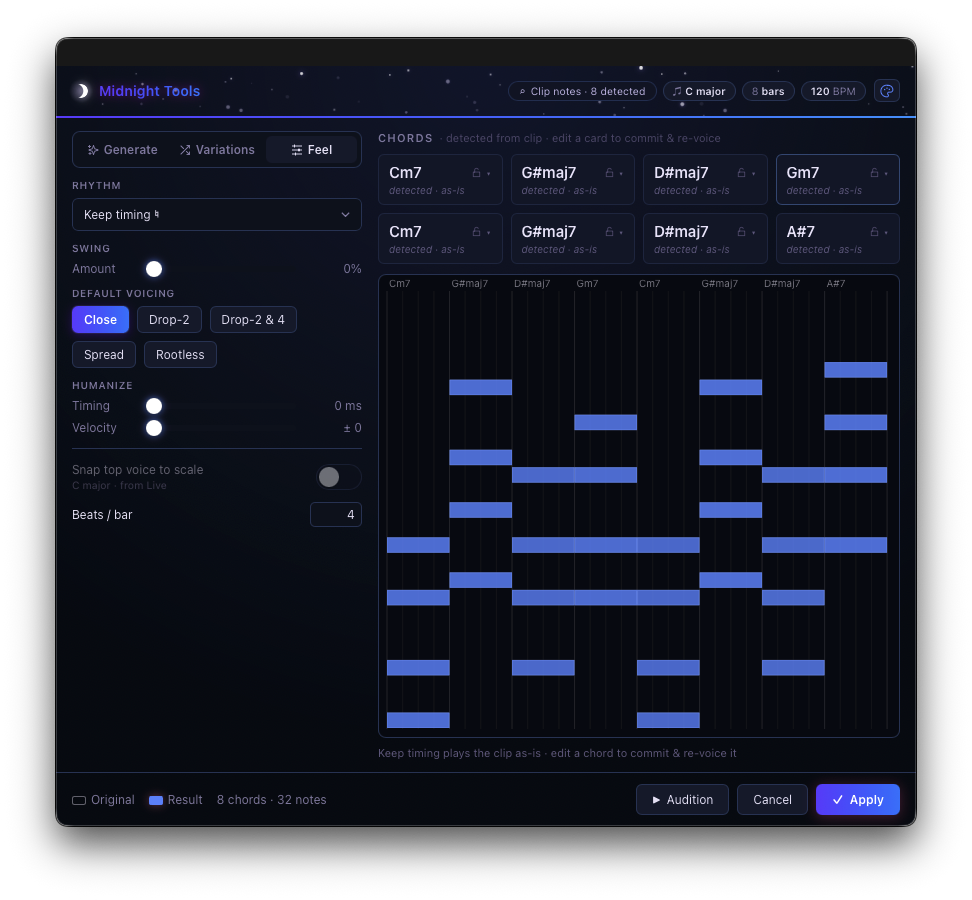The width and height of the screenshot is (972, 900).
Task: Toggle the Original legend in the footer
Action: [103, 800]
